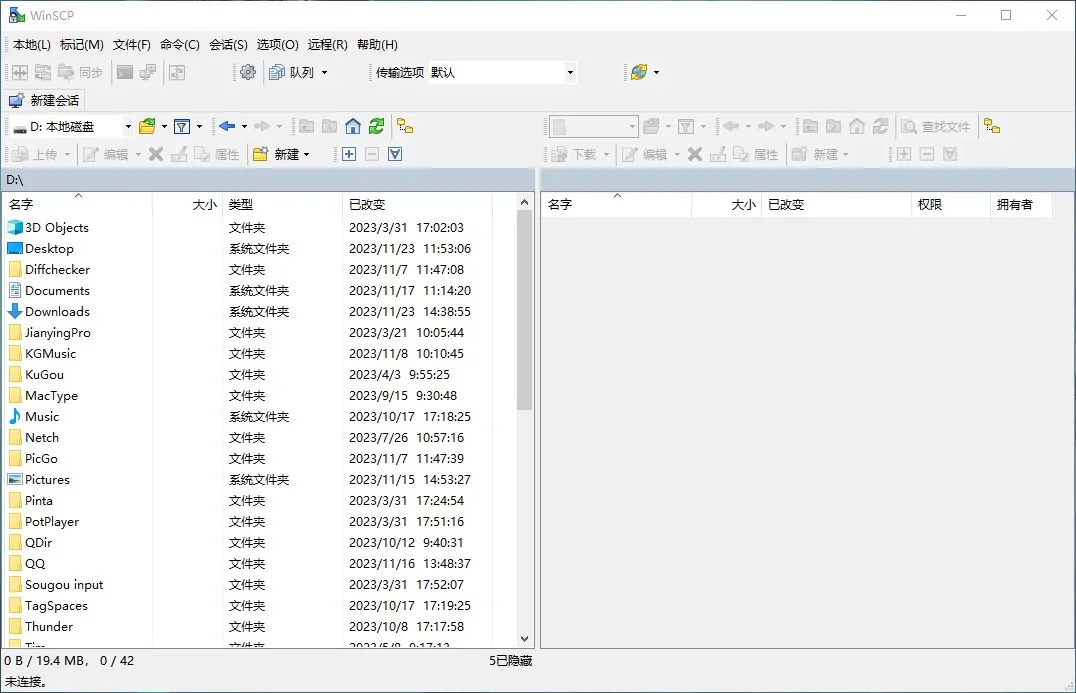Click the remote 权限 column header

950,204
